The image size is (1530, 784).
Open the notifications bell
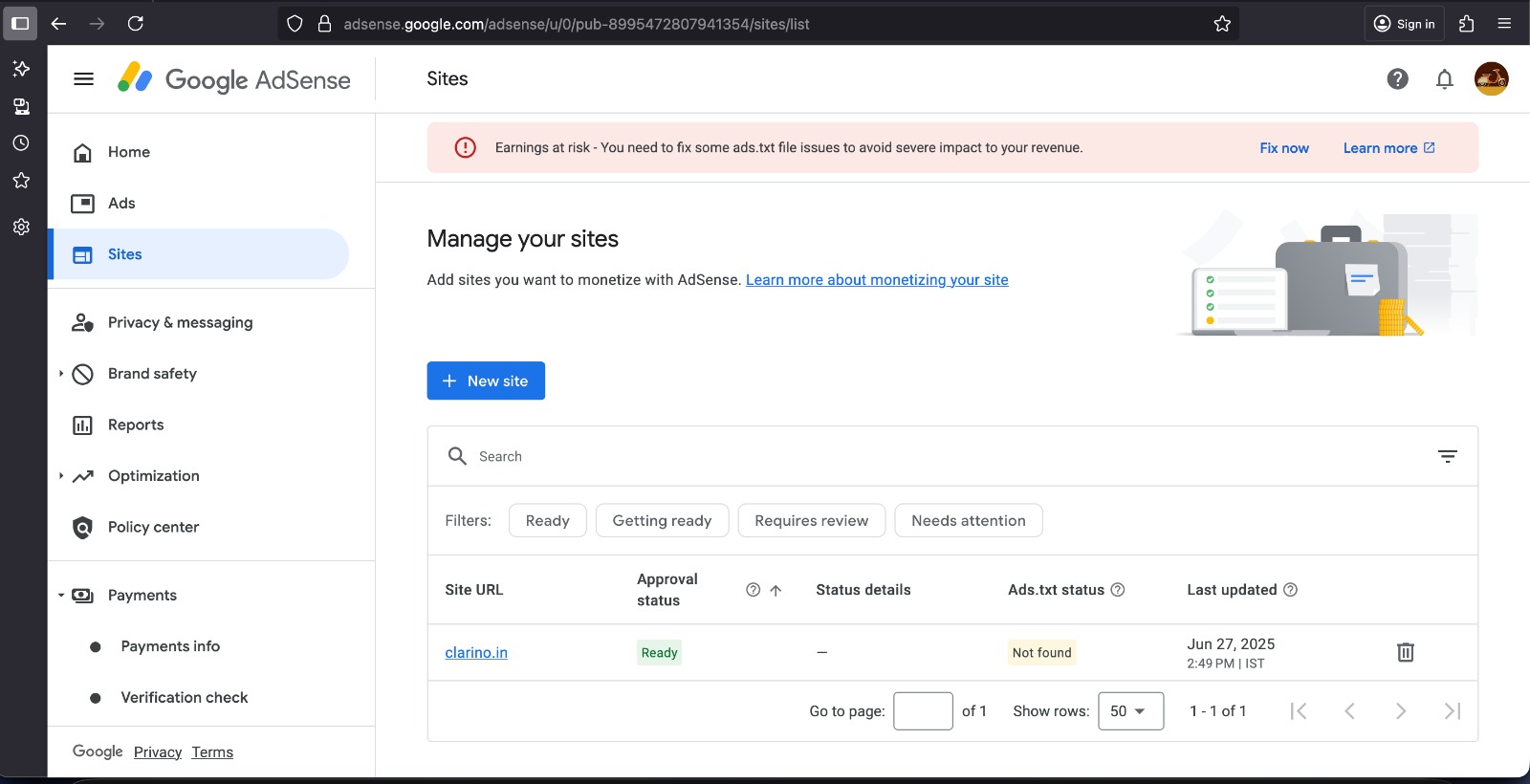[1444, 79]
